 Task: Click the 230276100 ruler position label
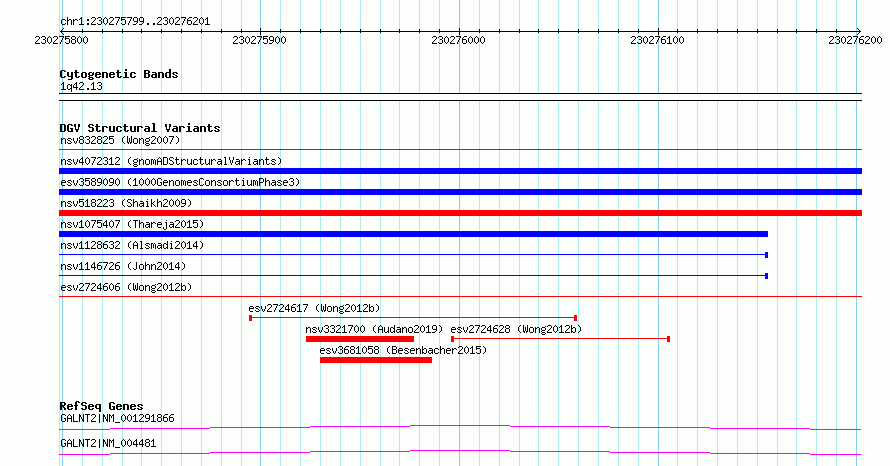[657, 40]
